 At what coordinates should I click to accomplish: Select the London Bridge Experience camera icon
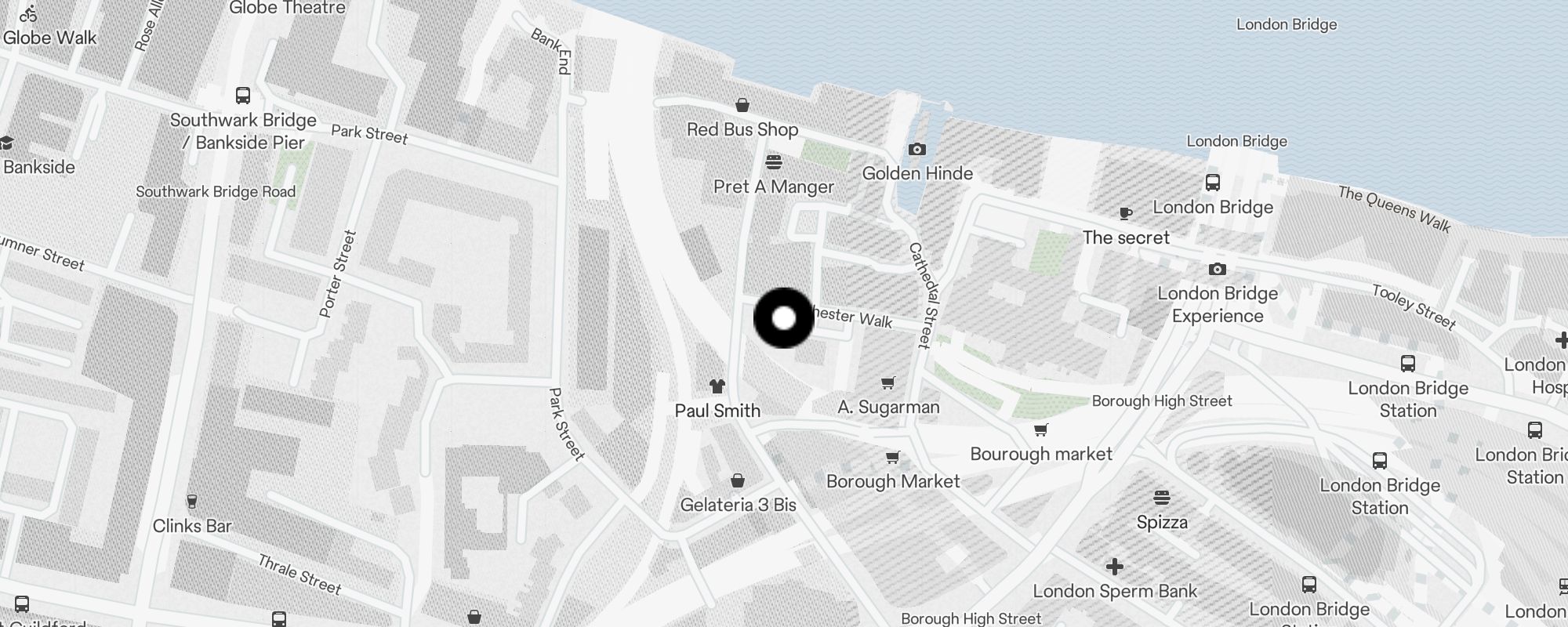click(x=1217, y=269)
